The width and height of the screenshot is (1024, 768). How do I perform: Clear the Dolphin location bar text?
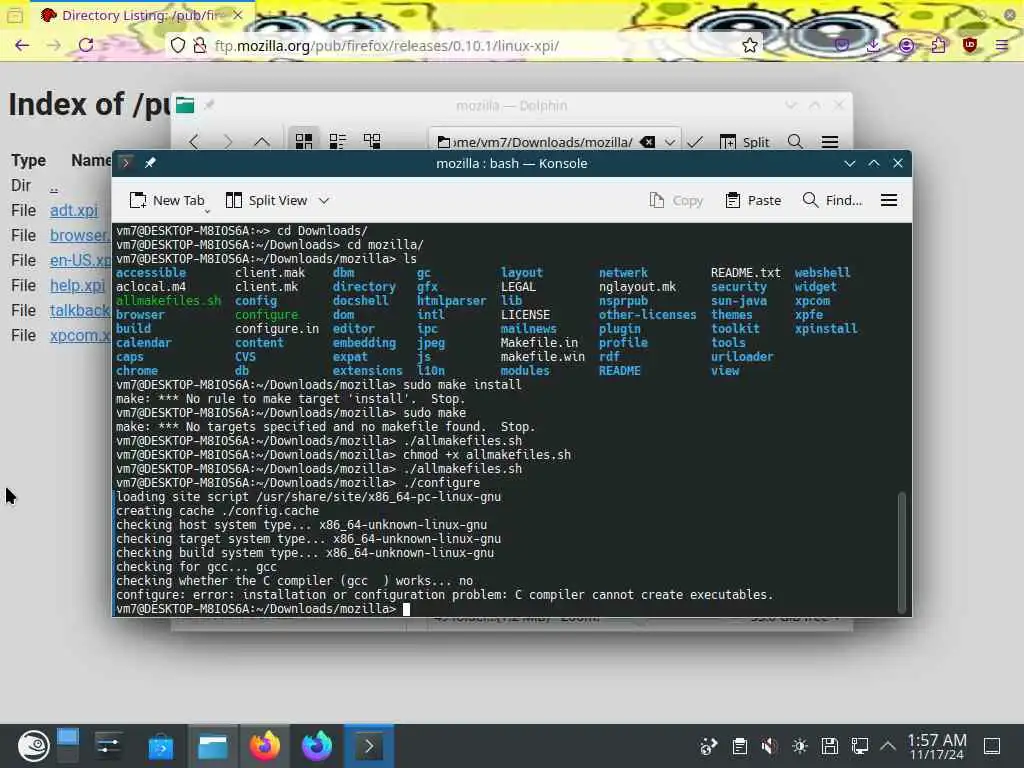click(647, 142)
